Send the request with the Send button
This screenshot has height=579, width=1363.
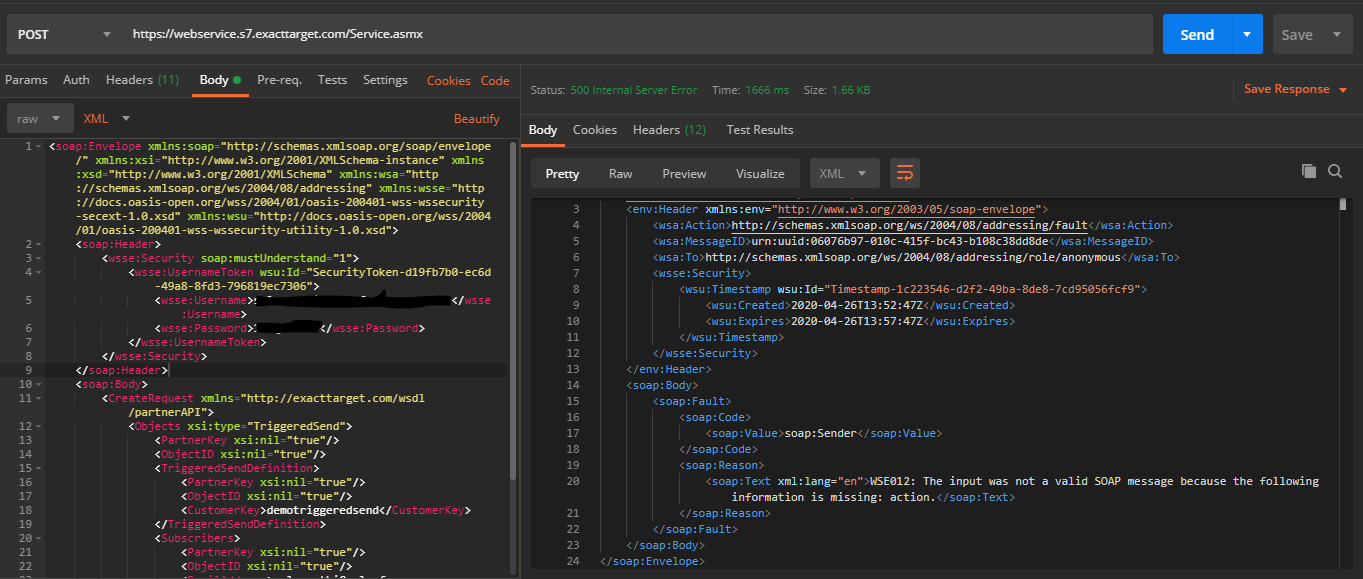1197,34
